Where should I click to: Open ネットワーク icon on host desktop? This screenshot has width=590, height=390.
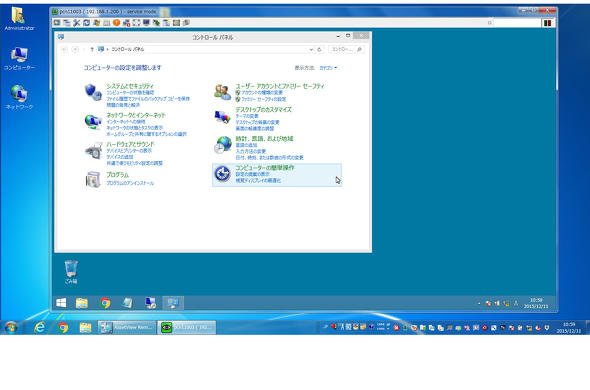pyautogui.click(x=19, y=97)
